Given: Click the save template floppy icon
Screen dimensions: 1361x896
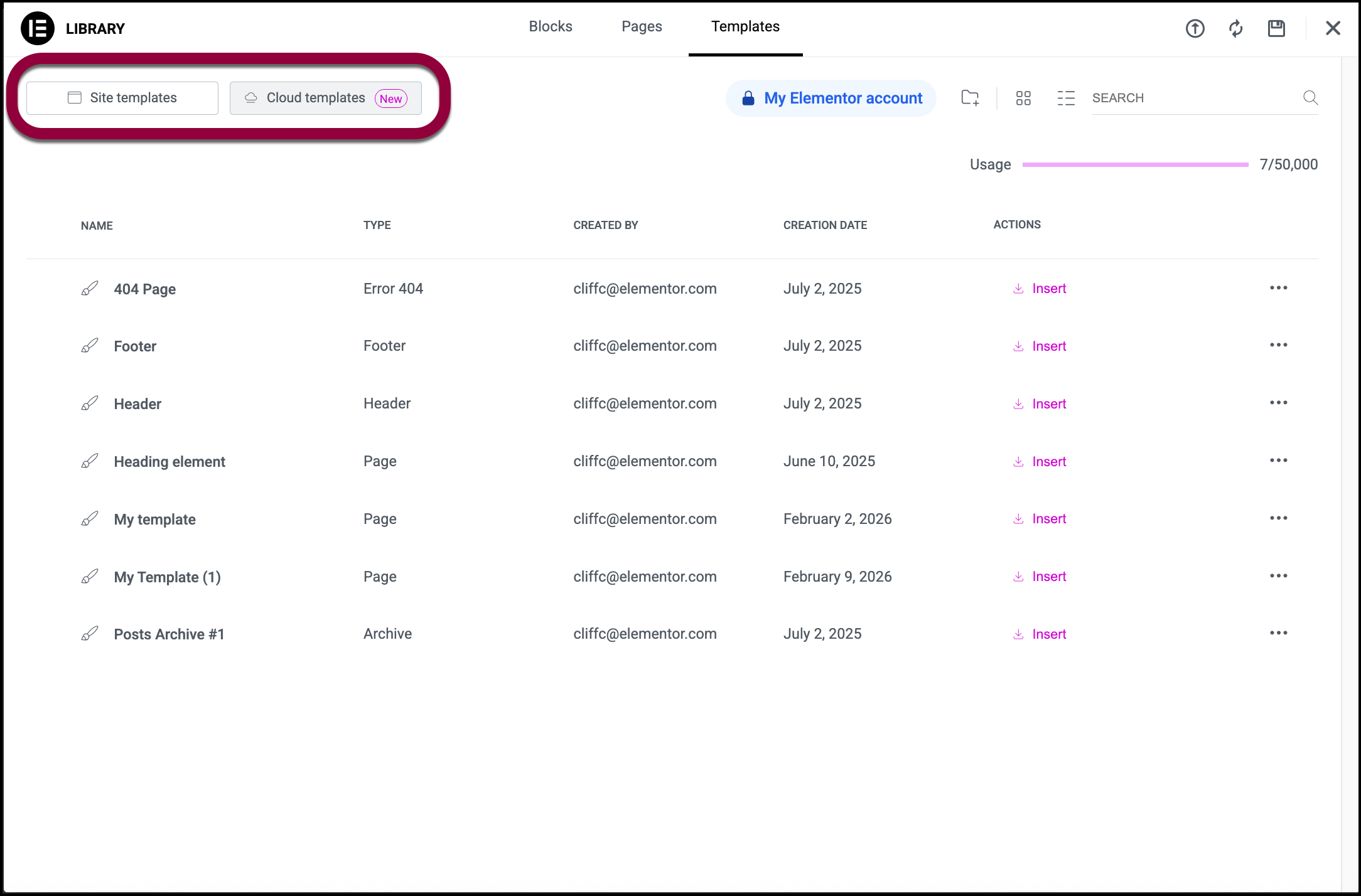Looking at the screenshot, I should click(1276, 28).
